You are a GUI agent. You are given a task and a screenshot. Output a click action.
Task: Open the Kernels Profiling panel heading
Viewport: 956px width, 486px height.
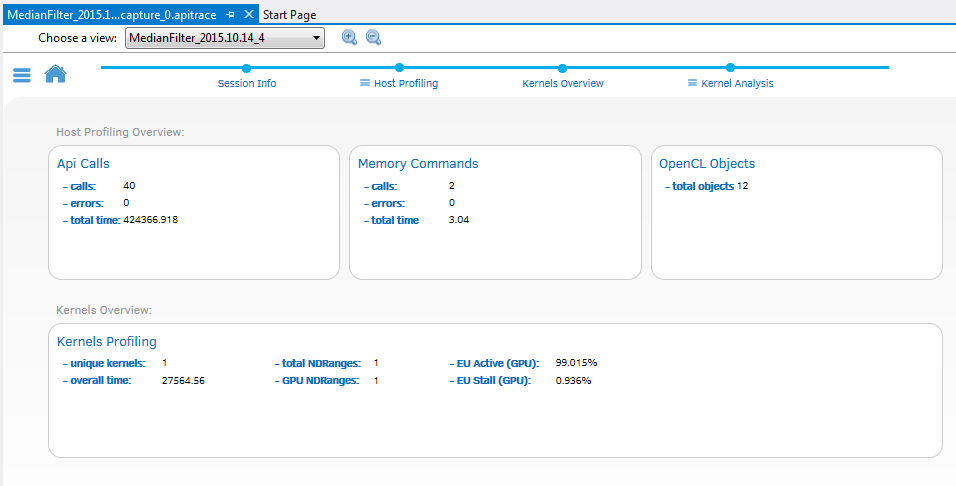click(x=107, y=341)
